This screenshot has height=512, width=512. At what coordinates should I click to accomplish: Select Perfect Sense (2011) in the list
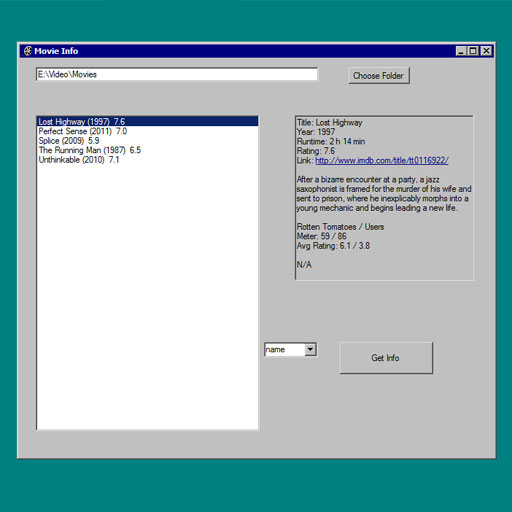pos(147,131)
